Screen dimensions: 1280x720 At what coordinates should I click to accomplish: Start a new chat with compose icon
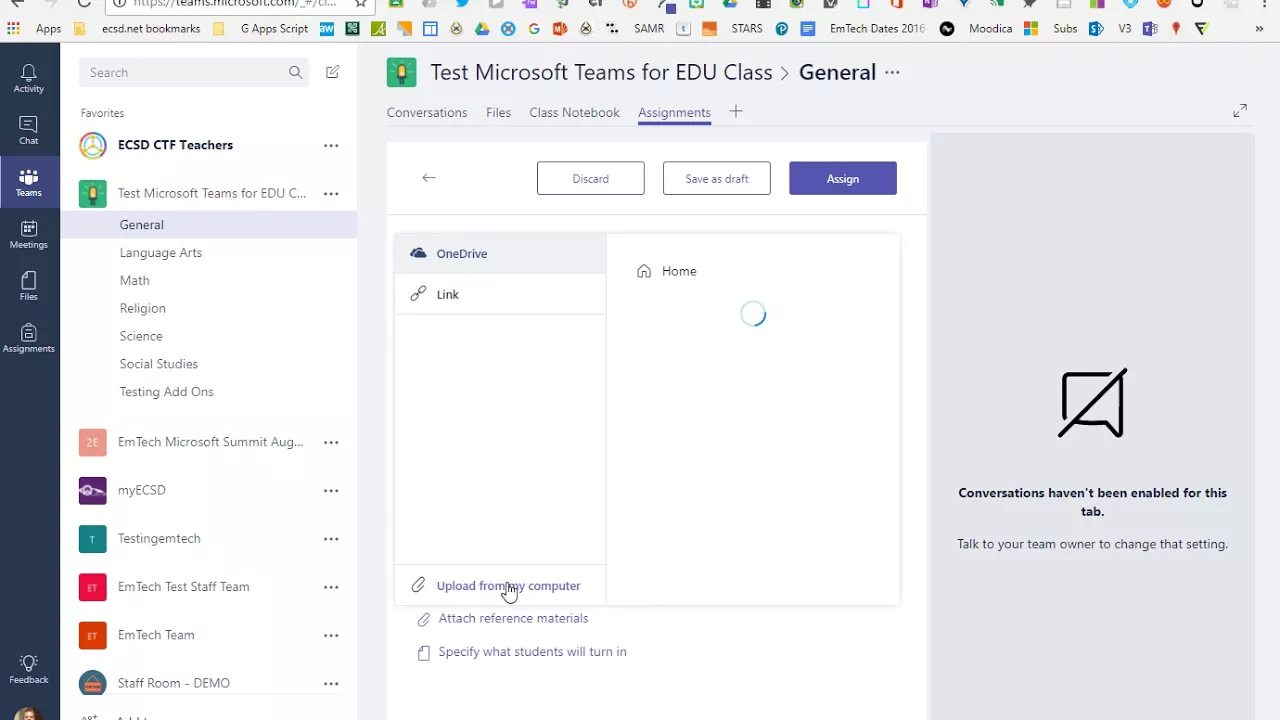pos(333,72)
